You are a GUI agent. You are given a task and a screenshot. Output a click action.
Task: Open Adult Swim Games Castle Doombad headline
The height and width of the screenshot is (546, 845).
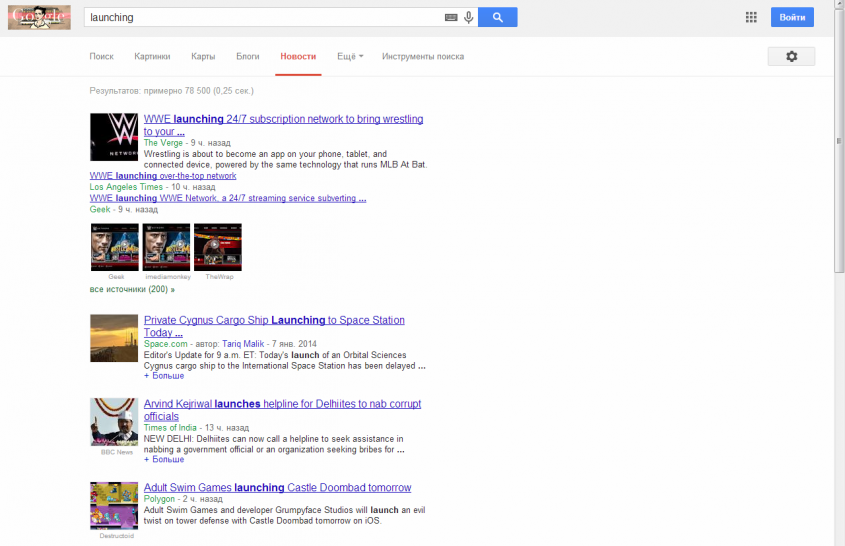277,488
